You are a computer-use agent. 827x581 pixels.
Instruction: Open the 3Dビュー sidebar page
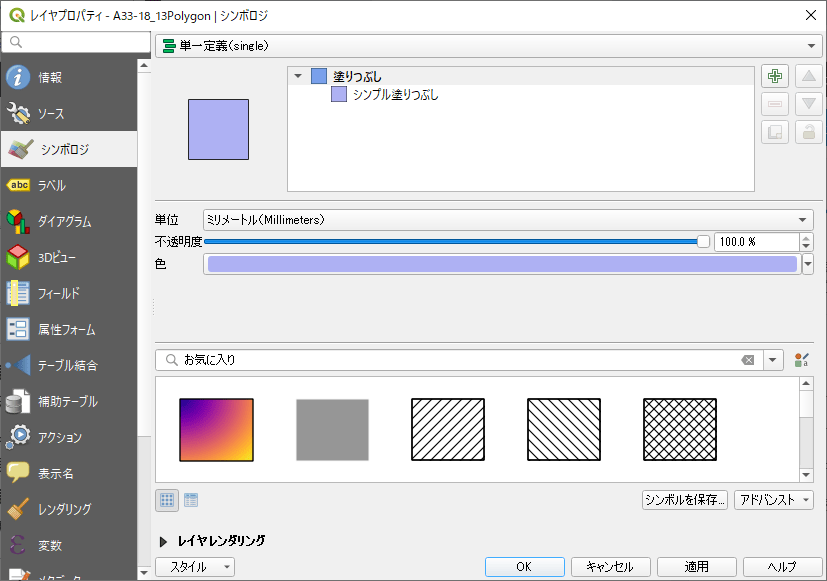69,257
